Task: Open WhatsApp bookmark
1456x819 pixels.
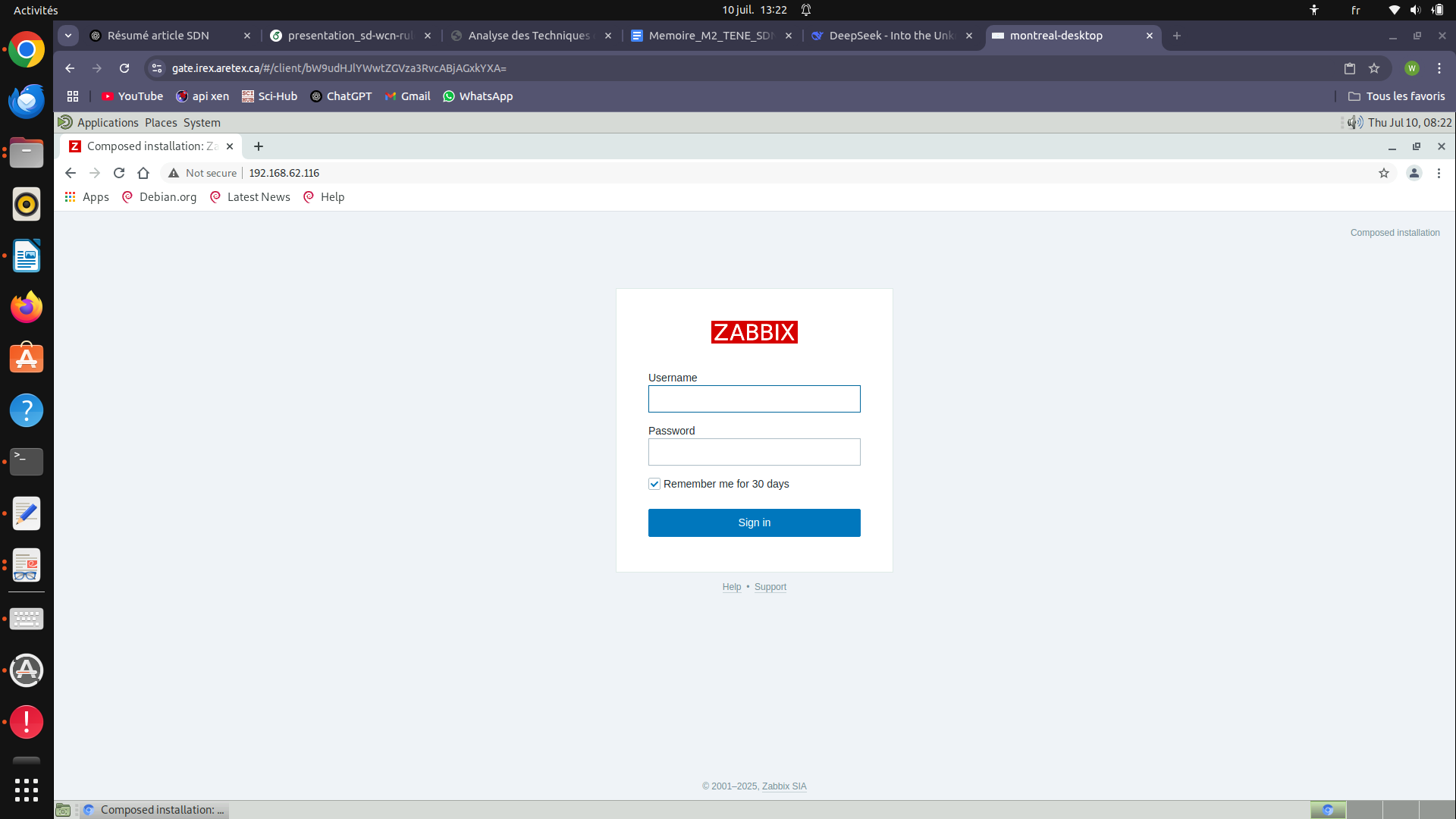Action: coord(478,96)
